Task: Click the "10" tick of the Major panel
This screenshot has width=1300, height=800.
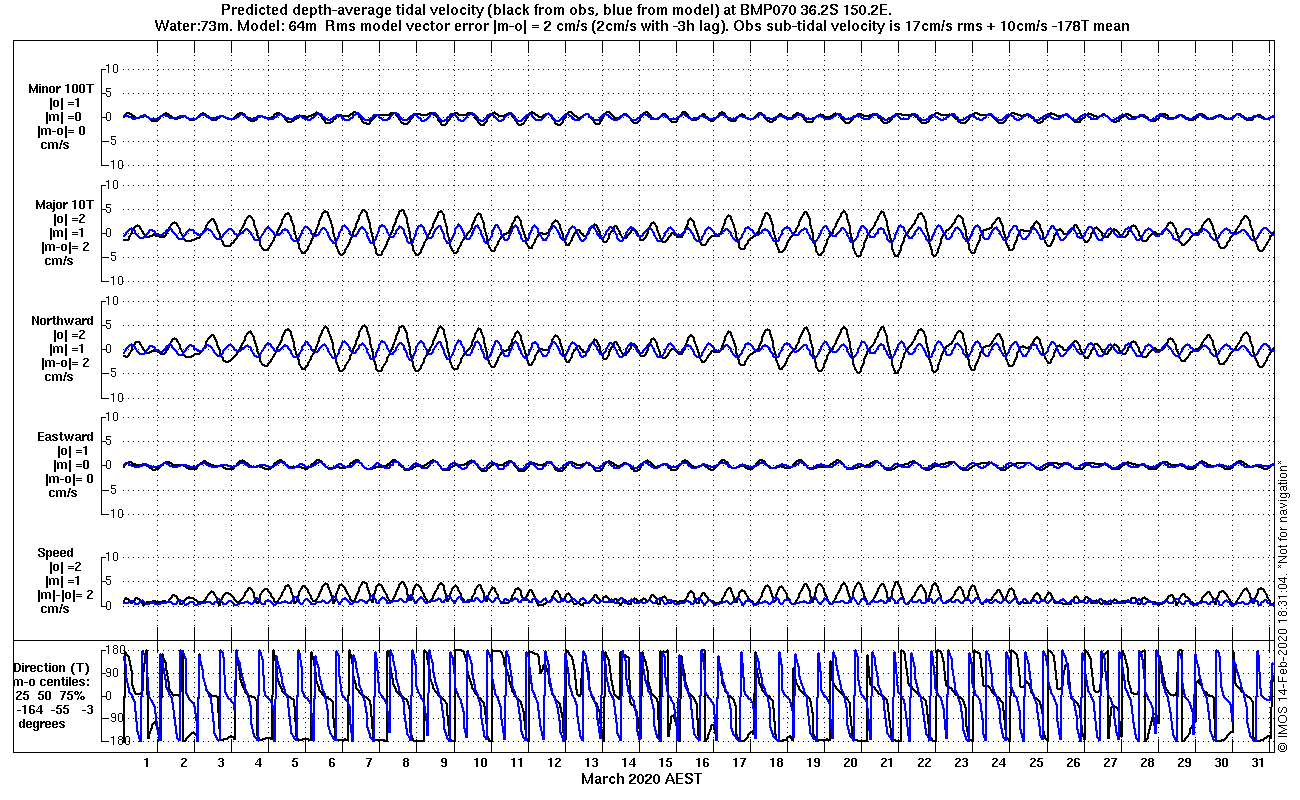Action: click(113, 185)
